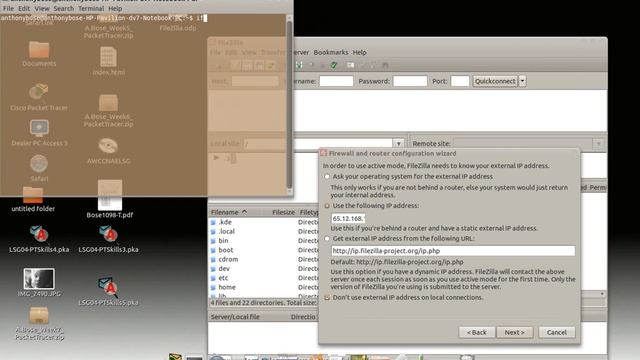Viewport: 640px width, 360px height.
Task: Open FileZilla Server menu
Action: [300, 52]
